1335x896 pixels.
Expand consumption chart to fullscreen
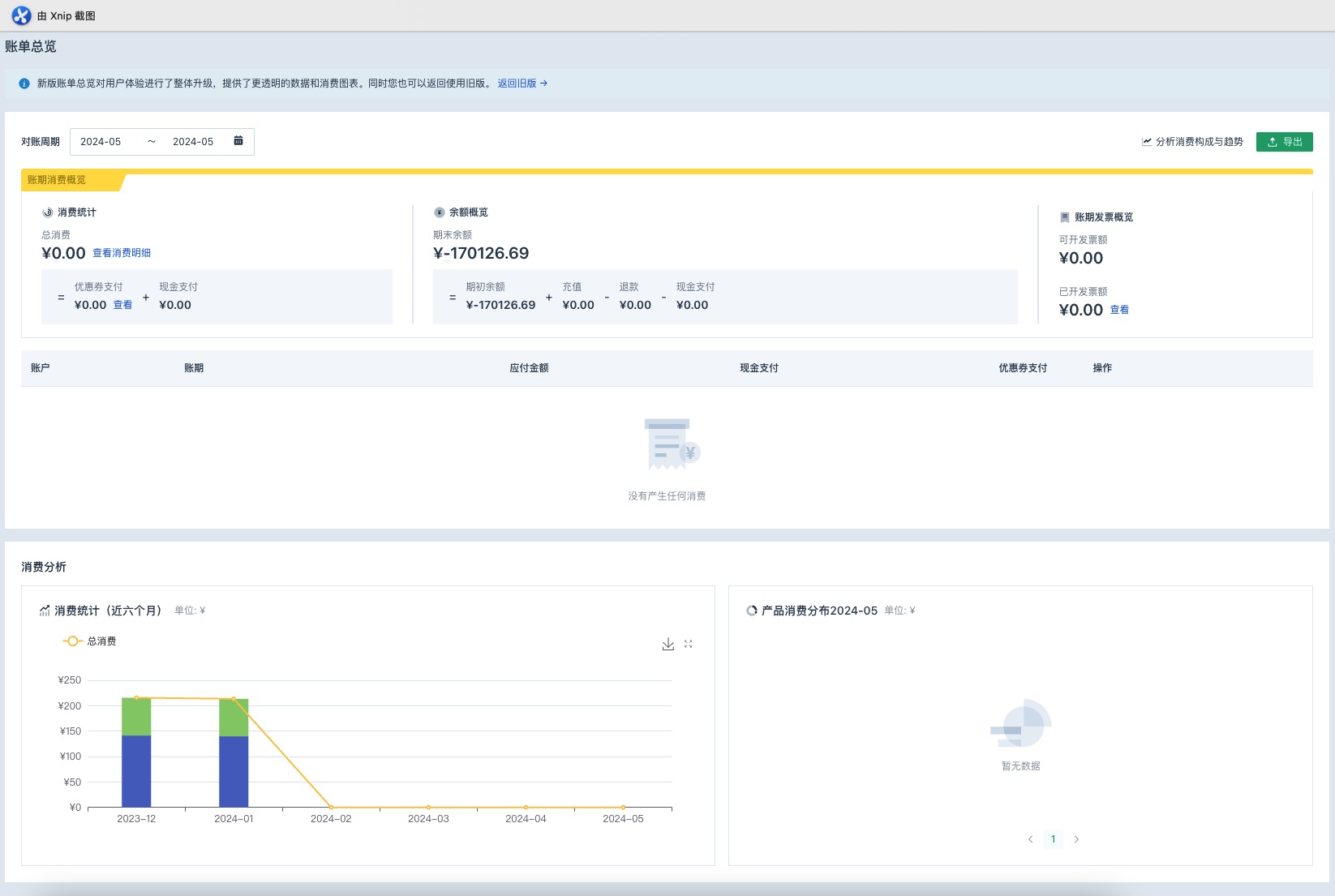[688, 644]
